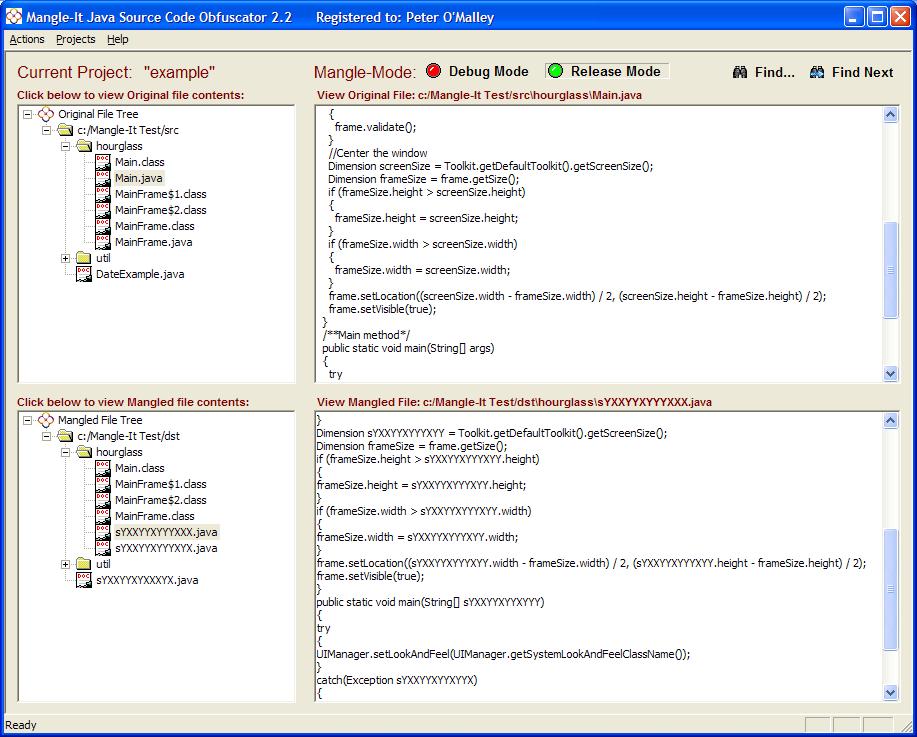Select Main.class in Mangled tree

point(139,468)
